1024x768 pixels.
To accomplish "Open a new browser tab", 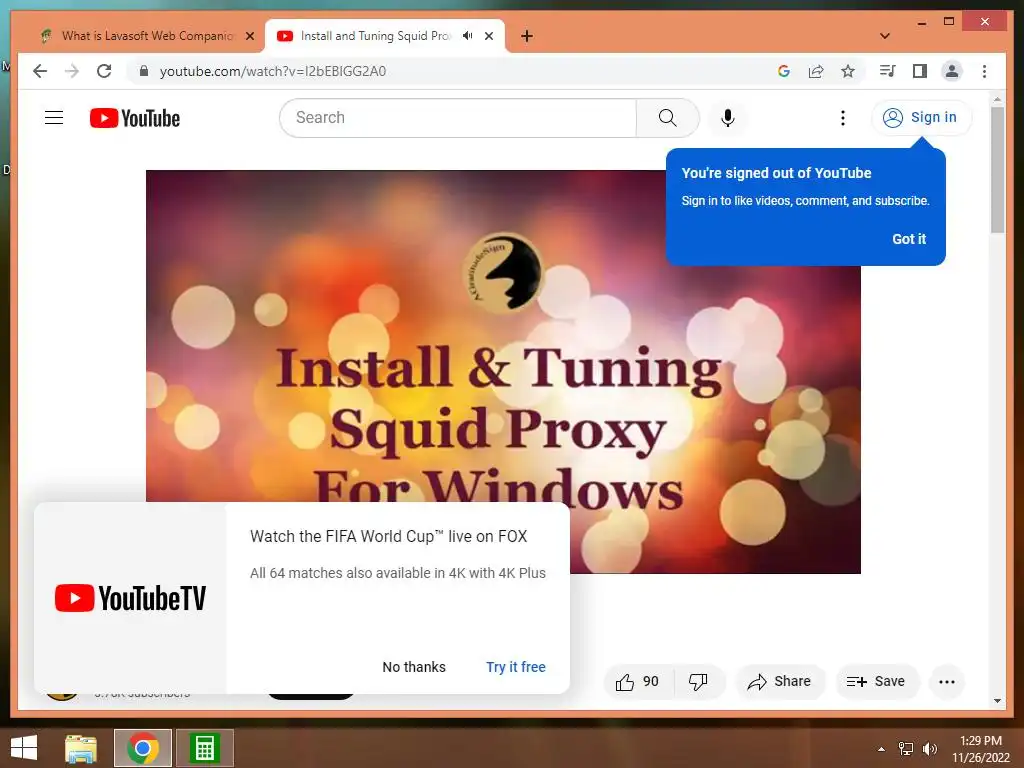I will [x=527, y=36].
